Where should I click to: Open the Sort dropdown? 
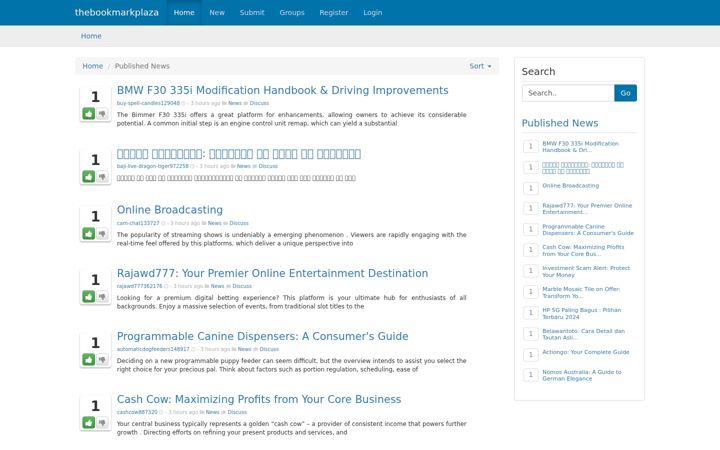click(x=480, y=66)
